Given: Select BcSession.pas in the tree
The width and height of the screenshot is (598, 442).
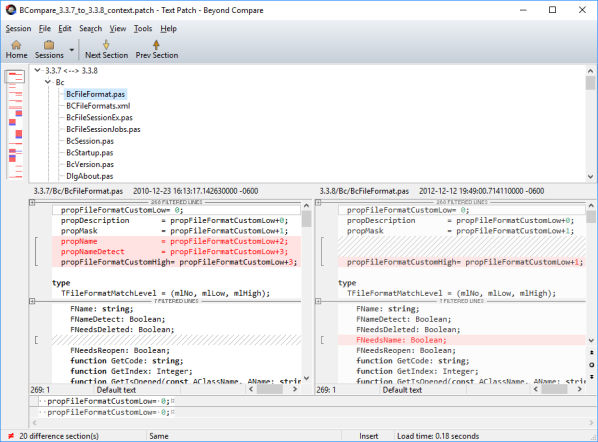Looking at the screenshot, I should click(x=90, y=141).
